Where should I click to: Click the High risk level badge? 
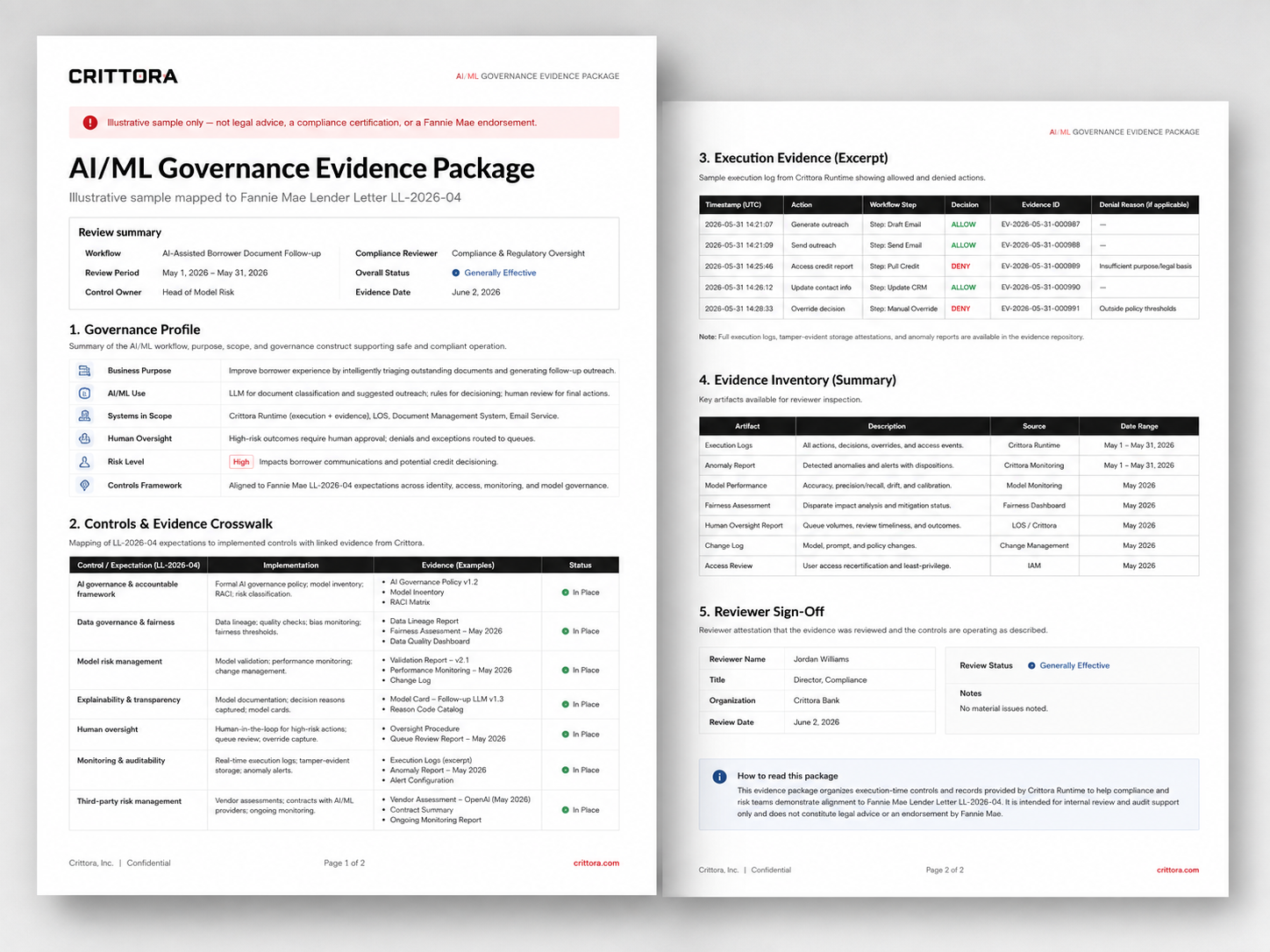click(241, 462)
